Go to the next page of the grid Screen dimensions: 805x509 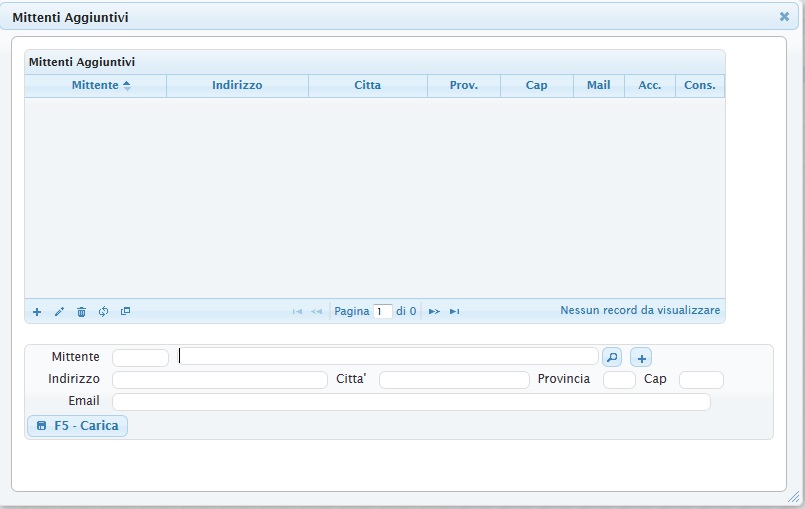434,312
